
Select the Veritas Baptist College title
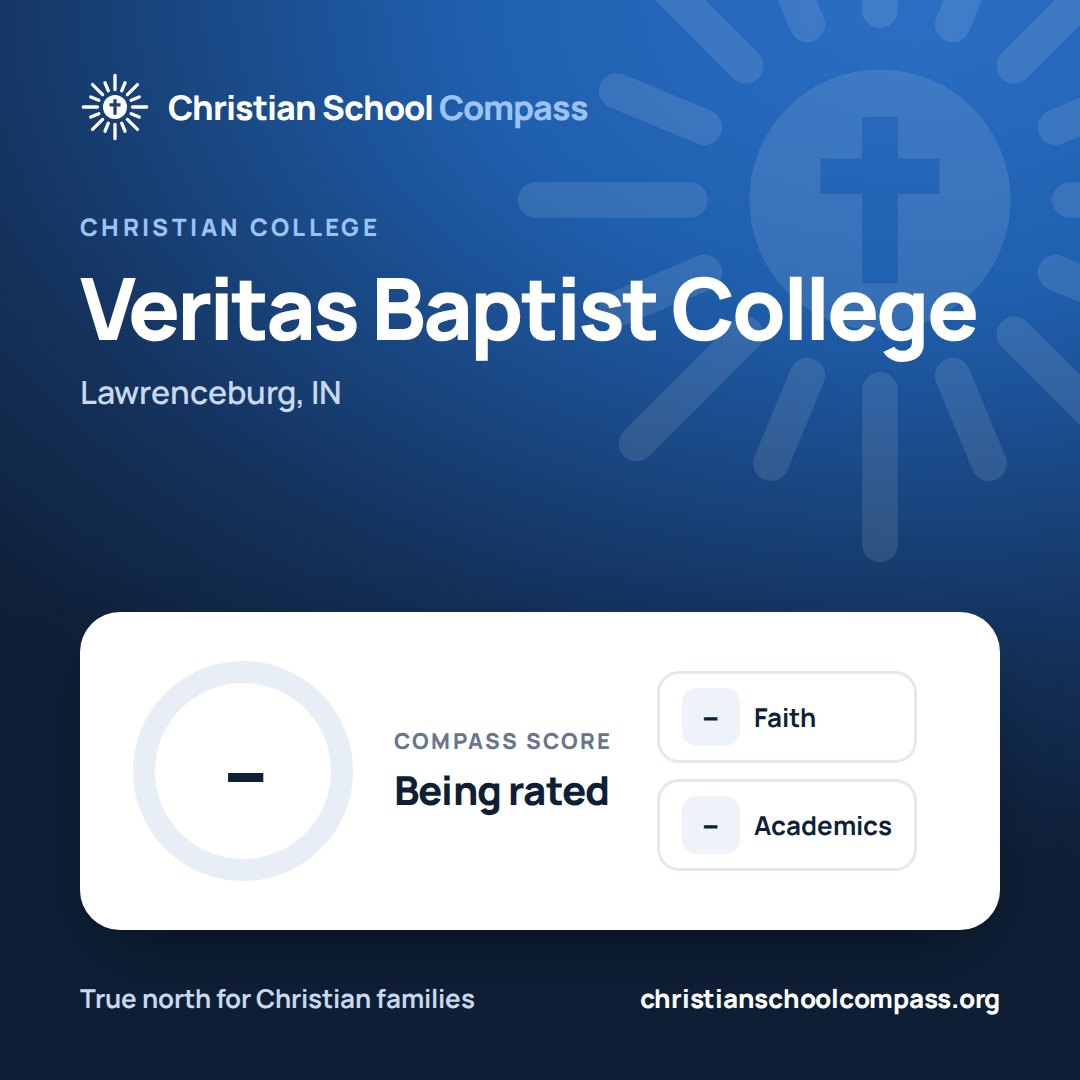pyautogui.click(x=528, y=311)
